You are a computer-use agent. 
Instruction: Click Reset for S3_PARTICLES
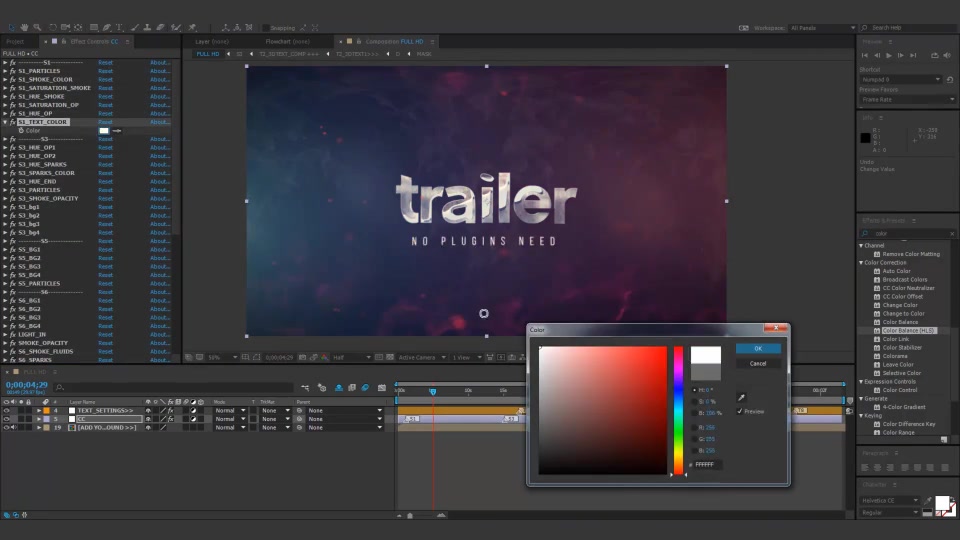click(x=105, y=190)
